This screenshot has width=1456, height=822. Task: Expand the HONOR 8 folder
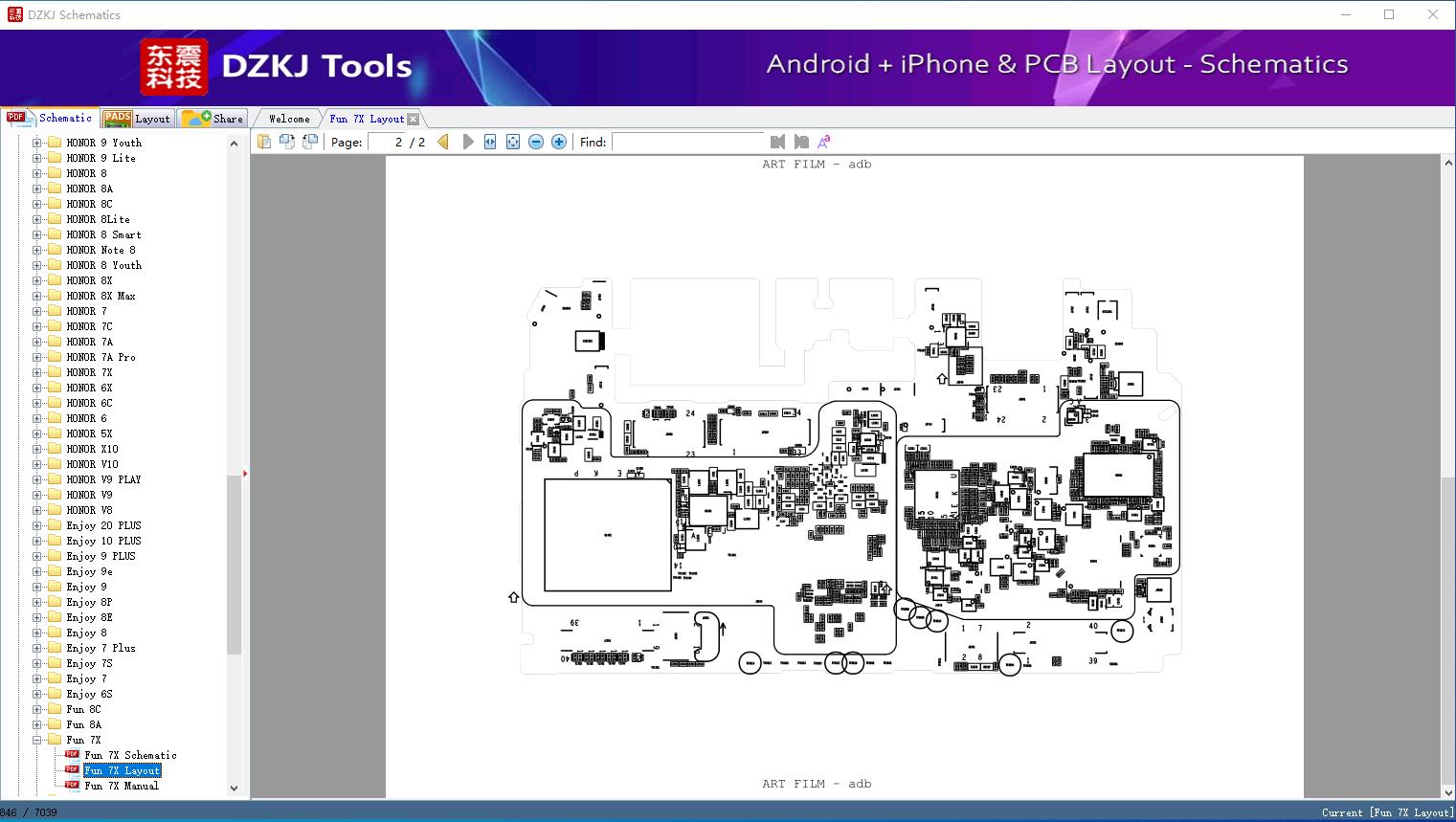click(x=36, y=173)
